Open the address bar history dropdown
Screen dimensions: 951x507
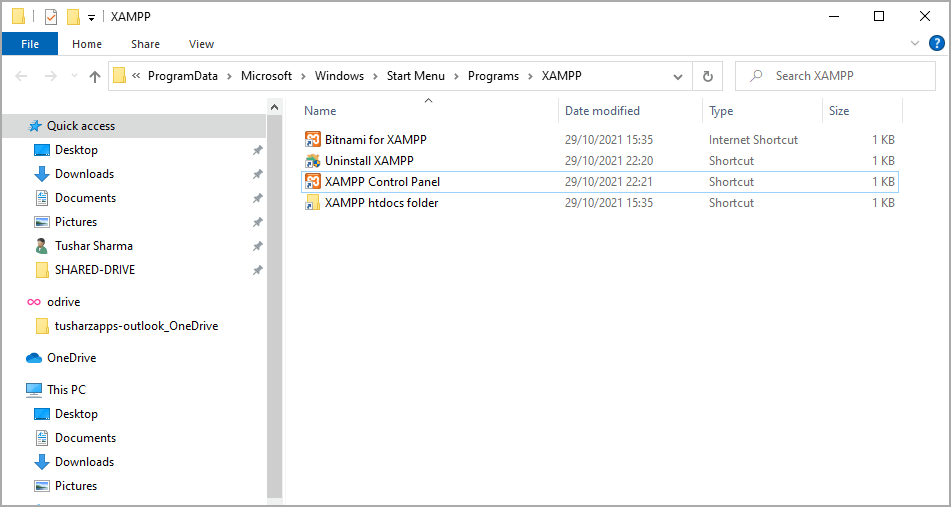678,76
